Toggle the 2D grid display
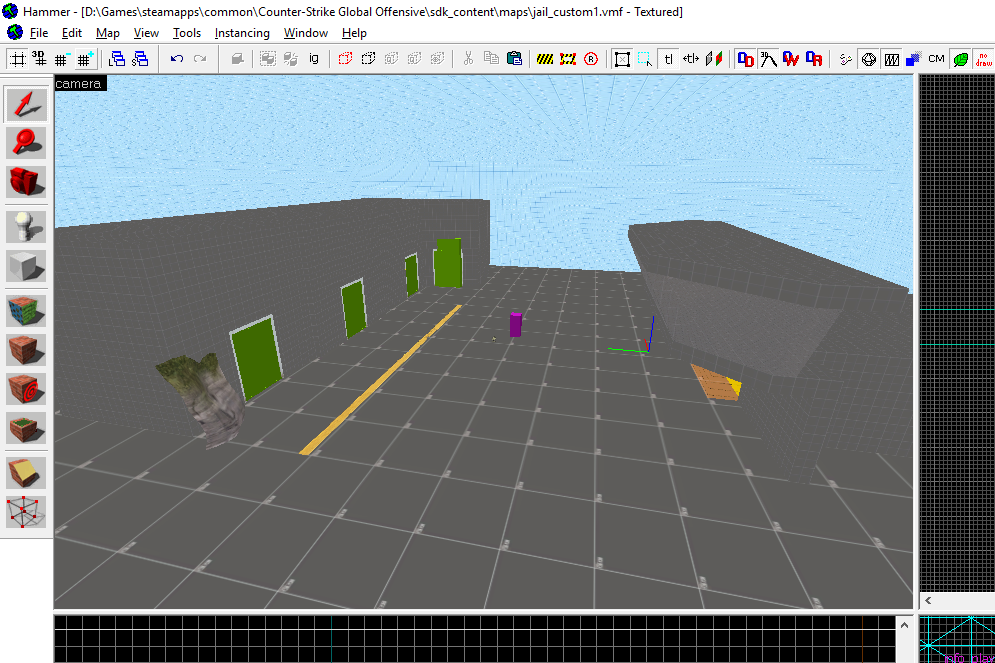The height and width of the screenshot is (663, 995). (x=18, y=59)
